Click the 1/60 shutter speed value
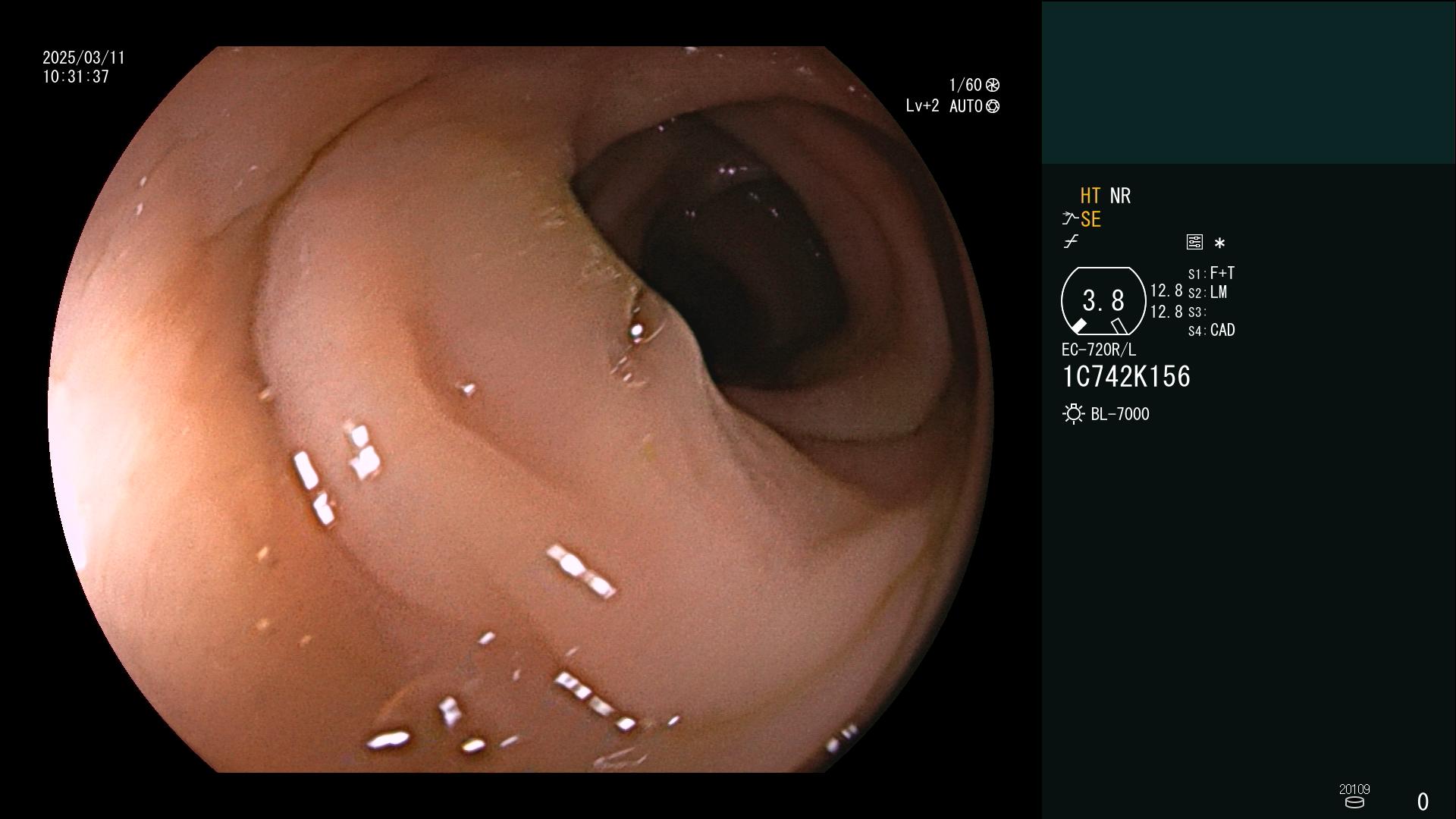This screenshot has width=1456, height=819. click(965, 85)
